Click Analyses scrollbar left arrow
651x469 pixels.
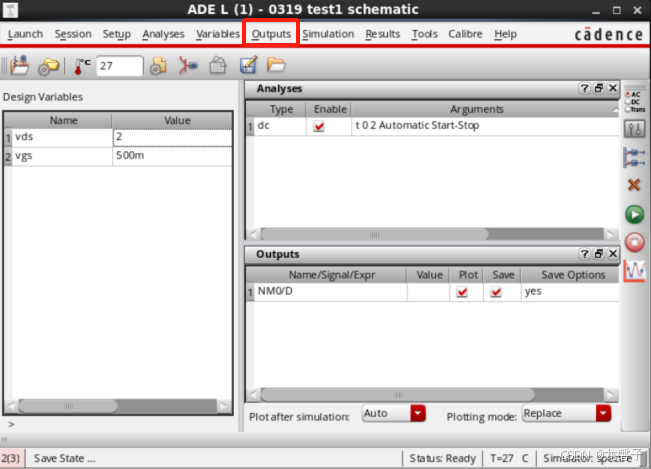tap(253, 234)
